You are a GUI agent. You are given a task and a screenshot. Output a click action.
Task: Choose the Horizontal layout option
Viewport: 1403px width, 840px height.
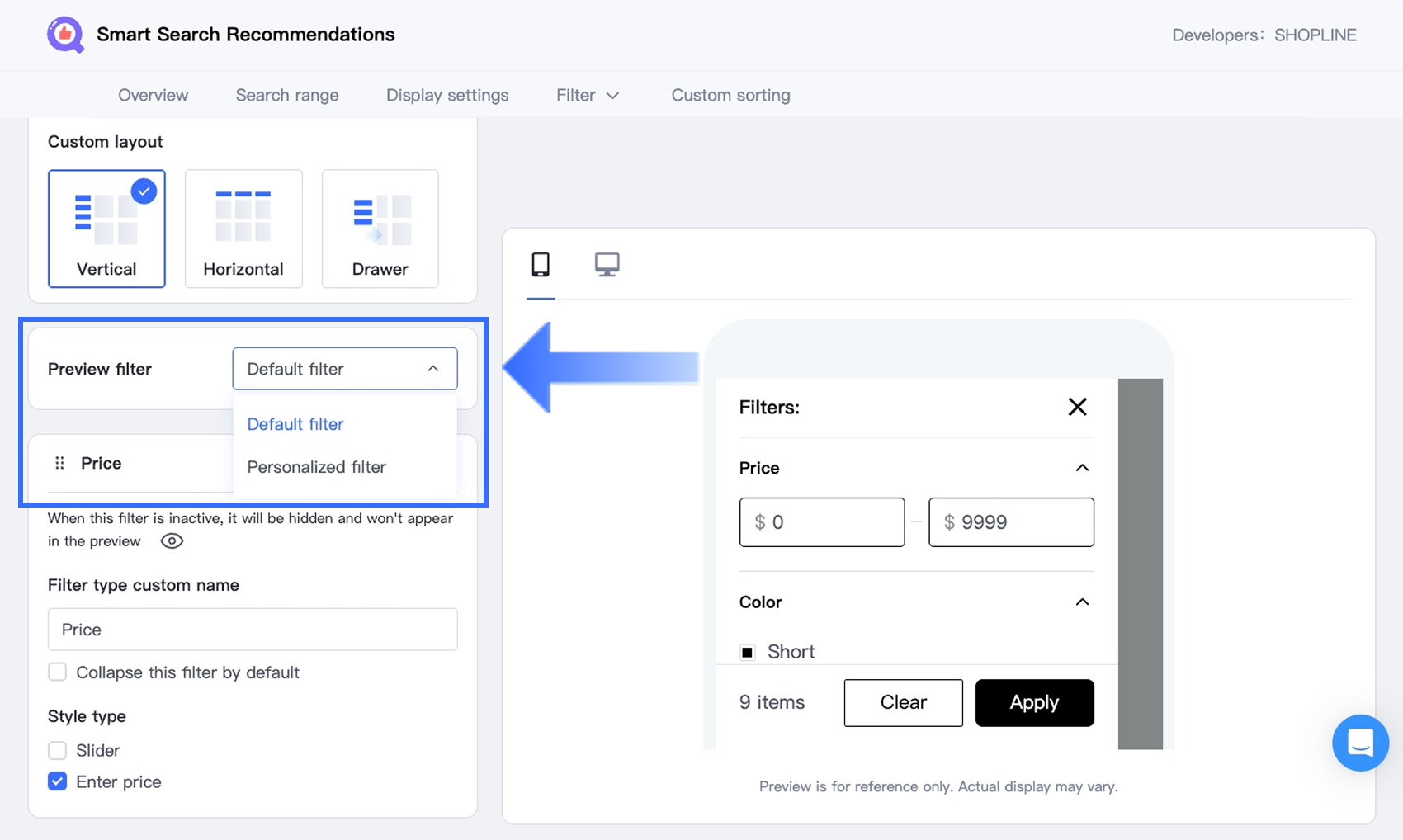[243, 229]
